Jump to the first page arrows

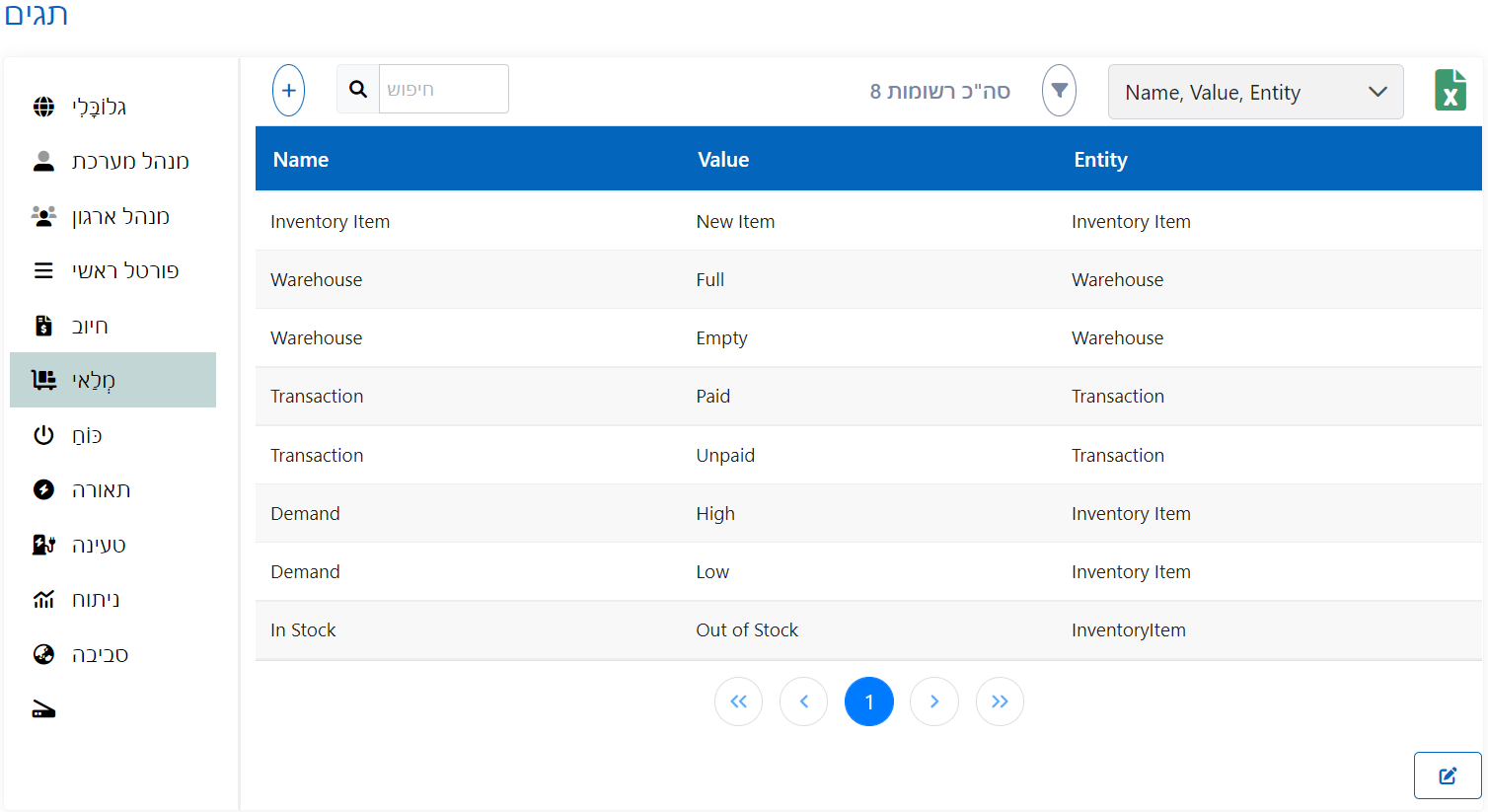(x=738, y=701)
